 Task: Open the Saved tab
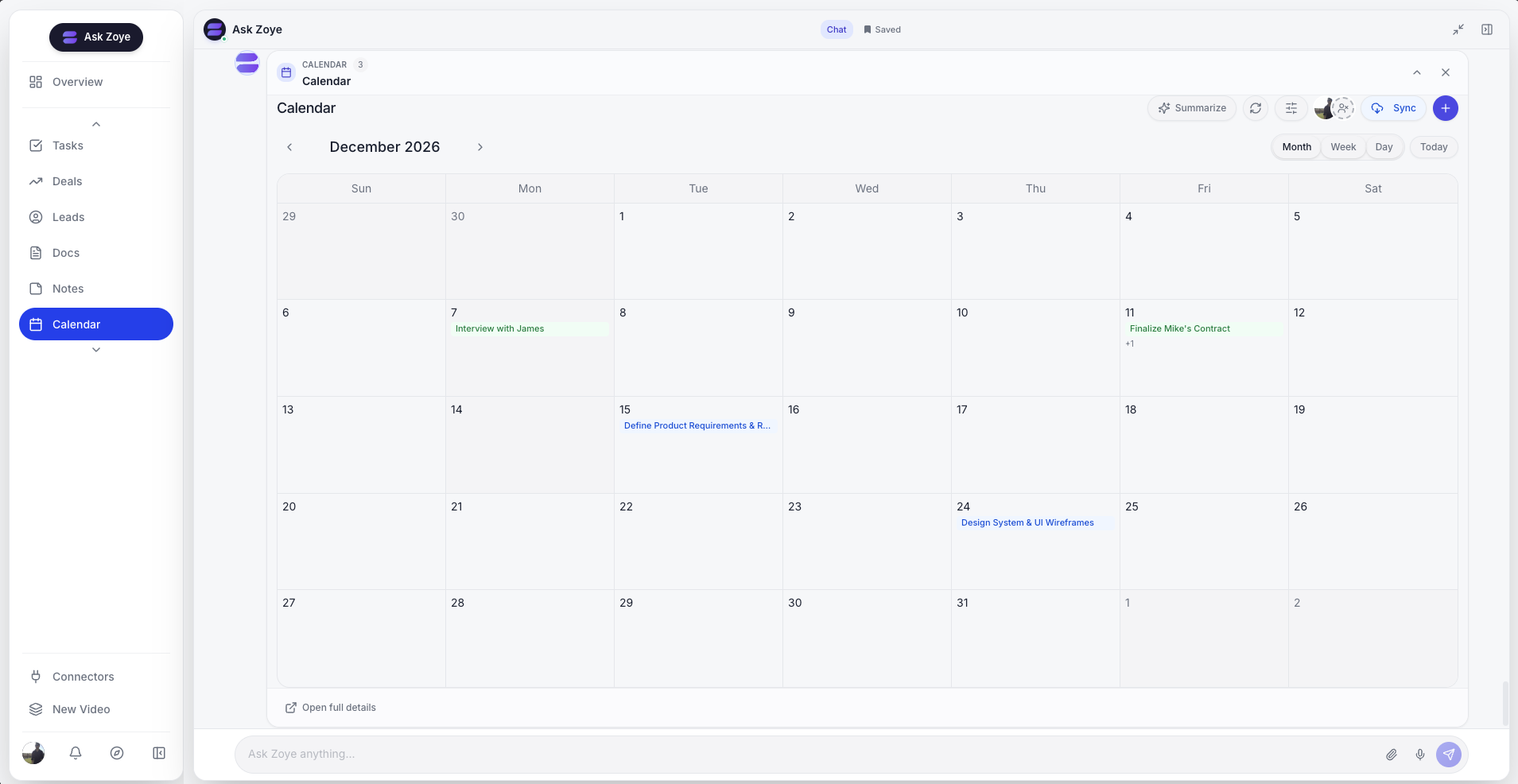[x=882, y=29]
